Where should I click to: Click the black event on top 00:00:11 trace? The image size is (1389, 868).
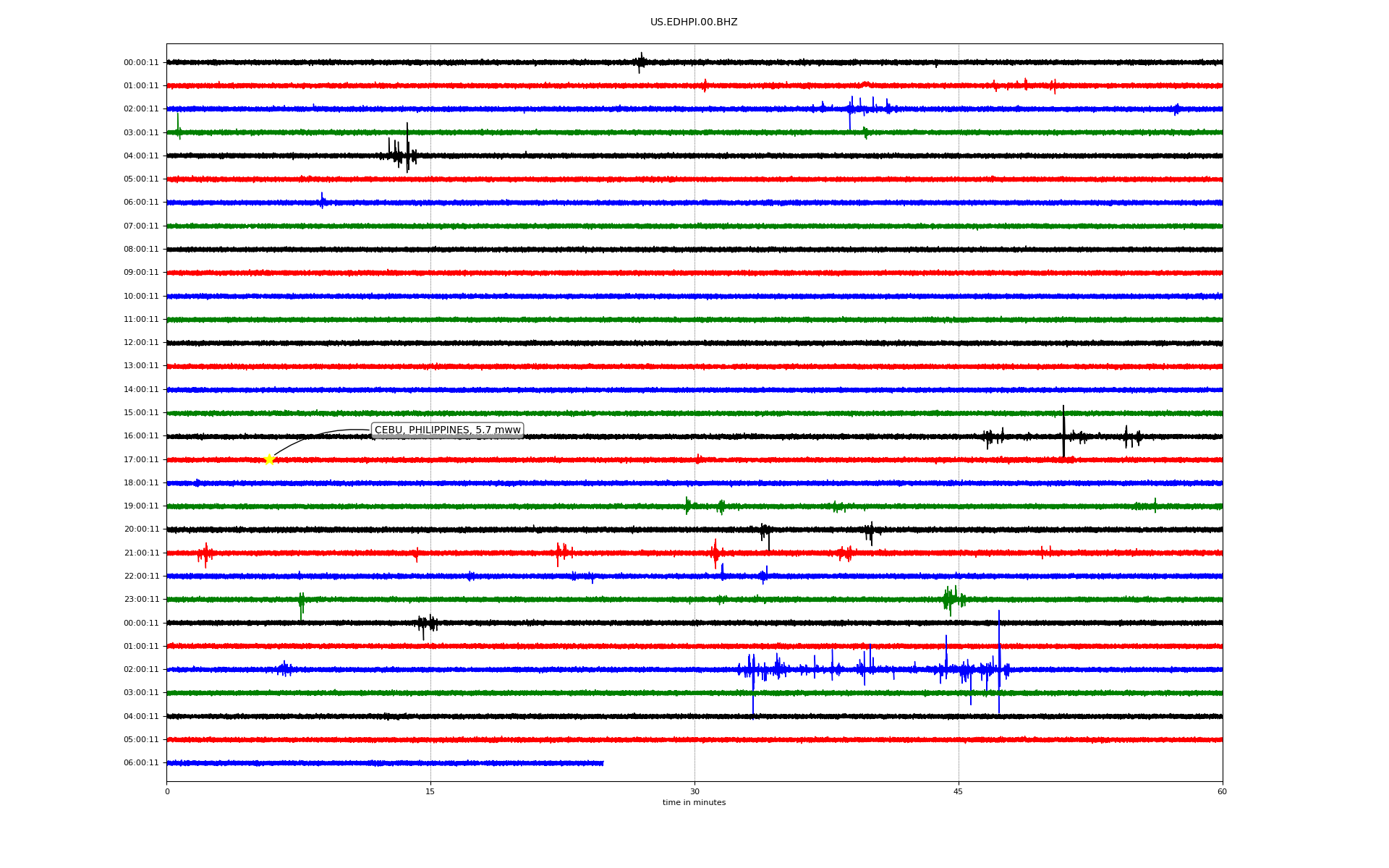(640, 62)
